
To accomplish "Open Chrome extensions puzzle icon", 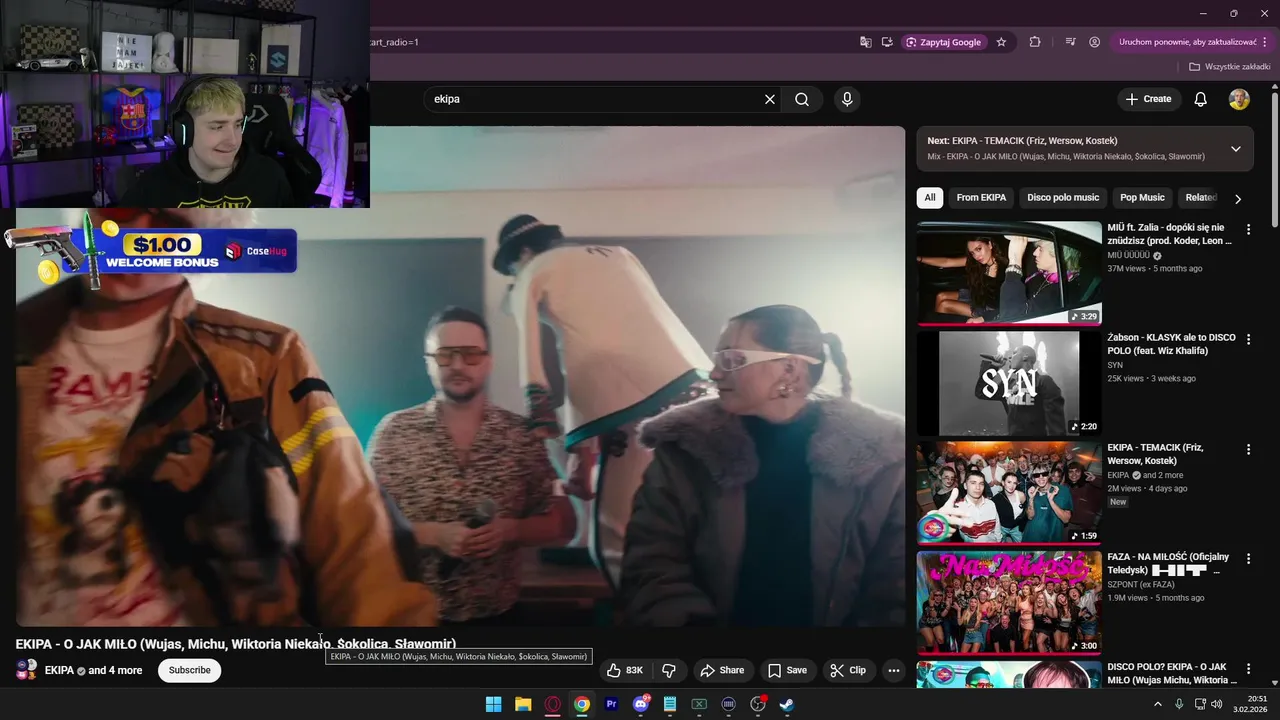I will (x=1035, y=42).
